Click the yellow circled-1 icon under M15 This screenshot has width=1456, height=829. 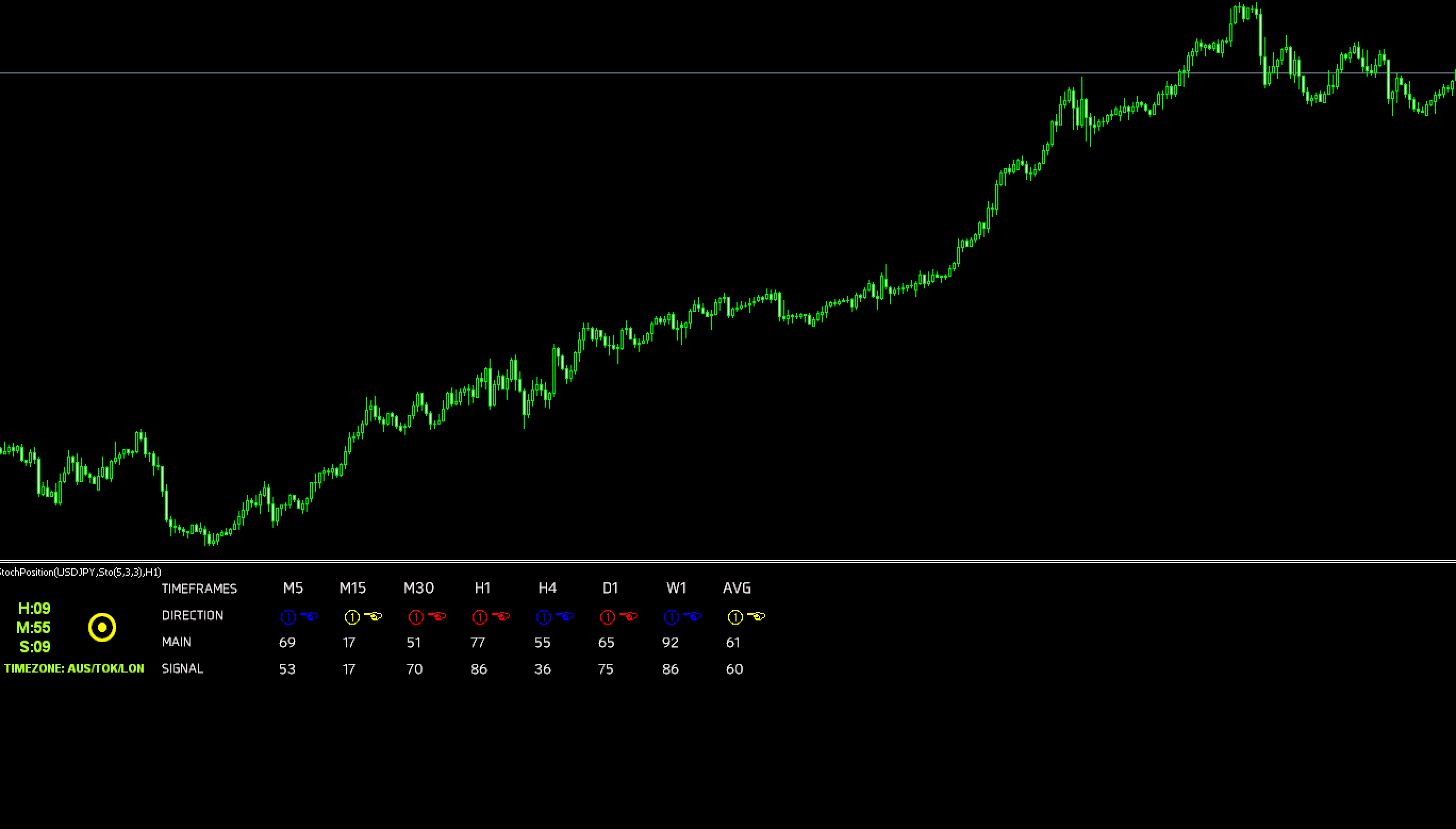click(x=352, y=617)
